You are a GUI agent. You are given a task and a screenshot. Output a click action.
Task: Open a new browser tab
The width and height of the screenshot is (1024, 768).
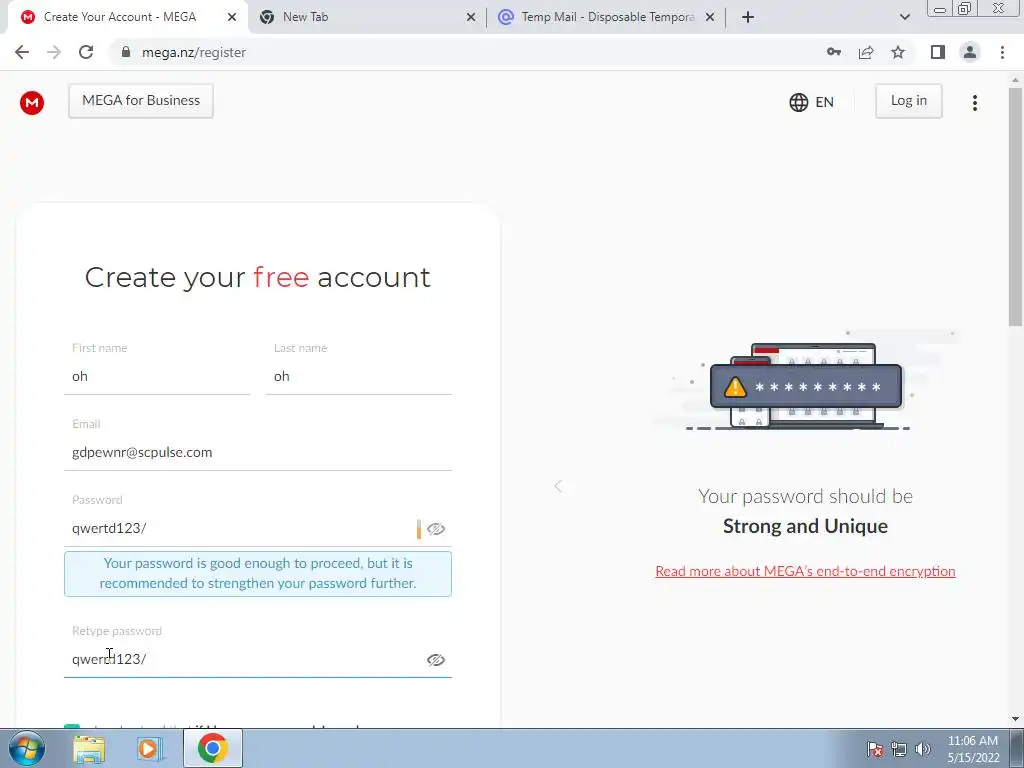(x=748, y=18)
